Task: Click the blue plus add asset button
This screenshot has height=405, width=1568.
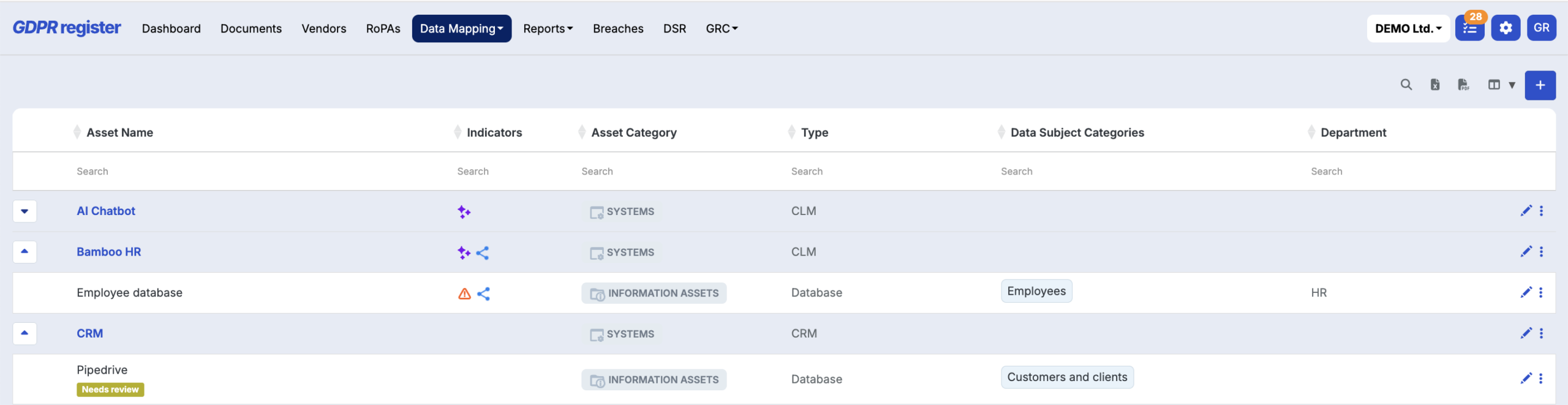Action: point(1540,85)
